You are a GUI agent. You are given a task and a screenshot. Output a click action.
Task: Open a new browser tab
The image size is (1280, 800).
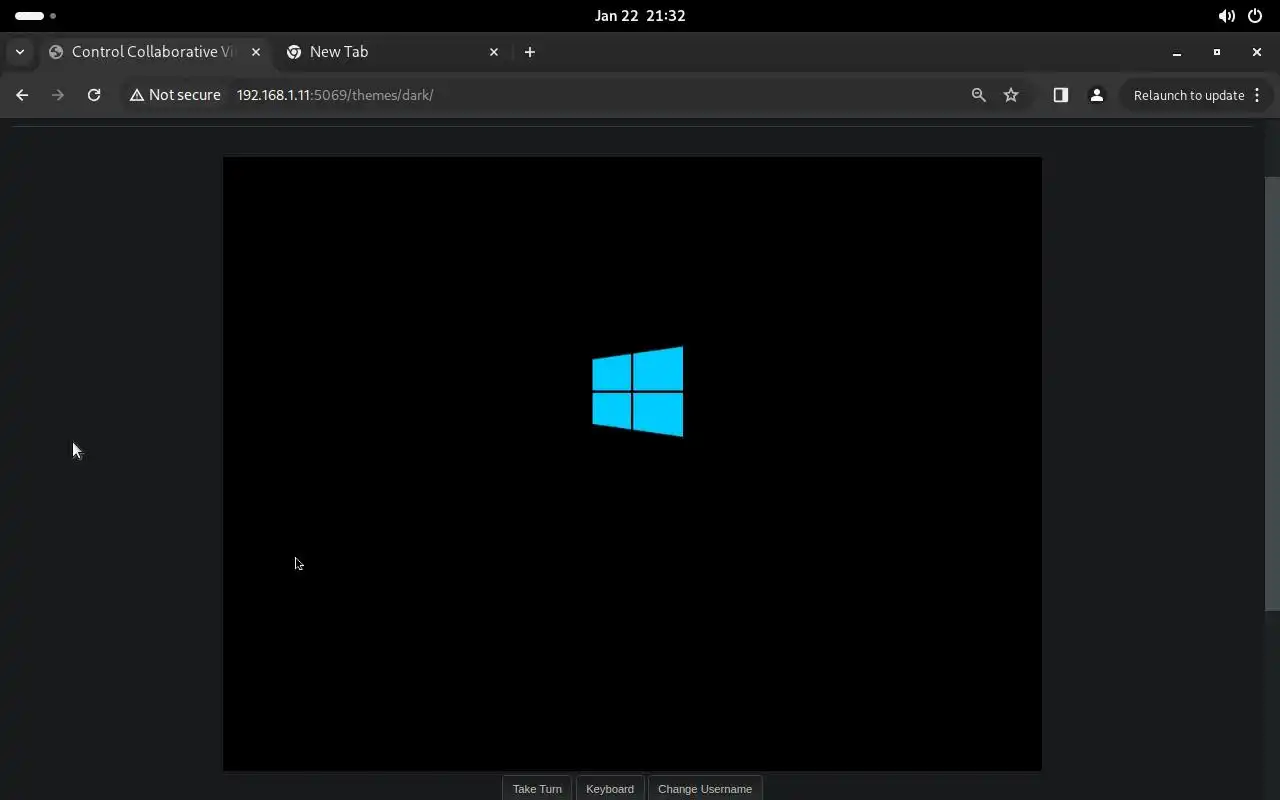pos(530,52)
